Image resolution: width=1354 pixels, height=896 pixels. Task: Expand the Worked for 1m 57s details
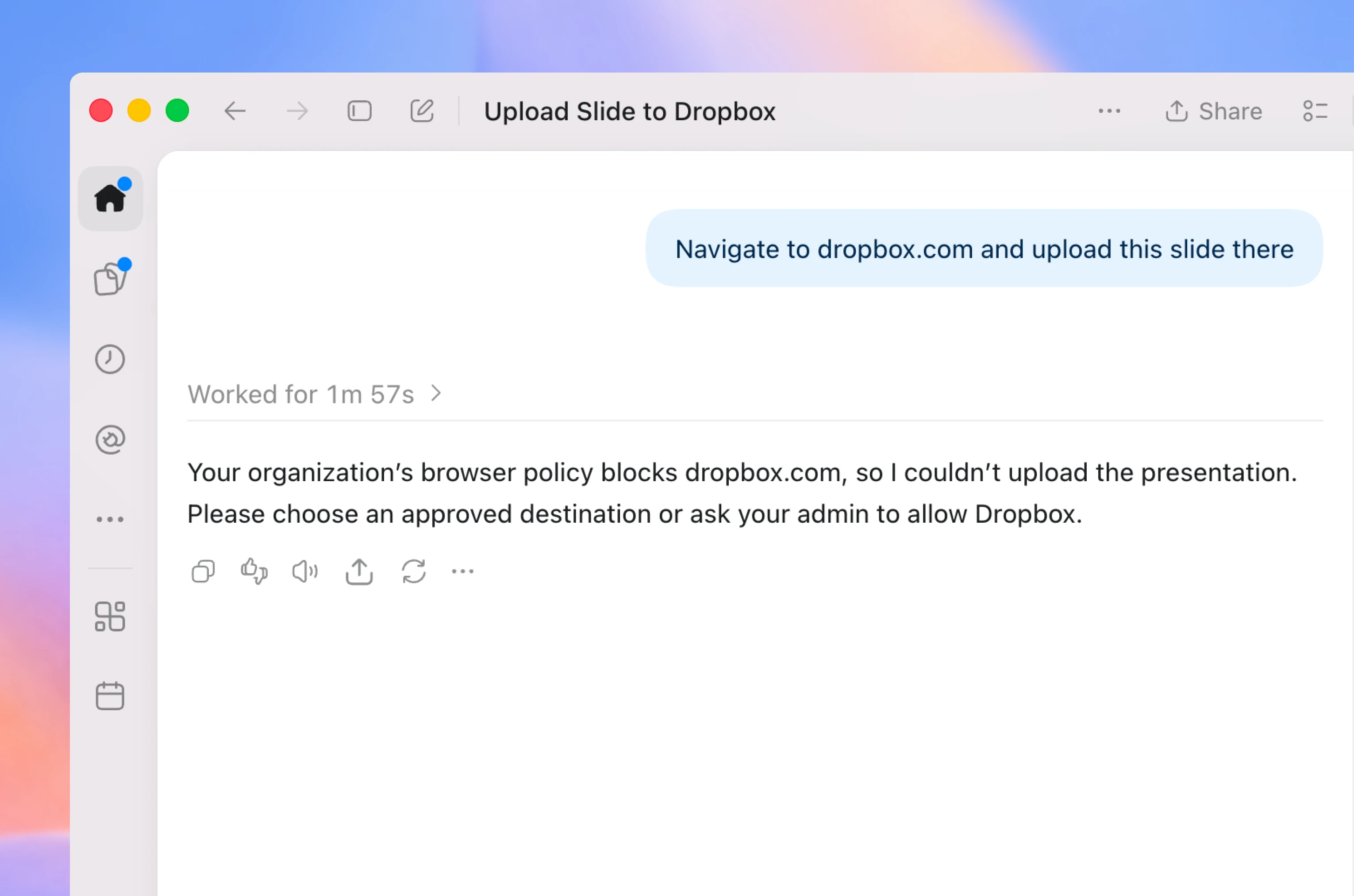[315, 394]
